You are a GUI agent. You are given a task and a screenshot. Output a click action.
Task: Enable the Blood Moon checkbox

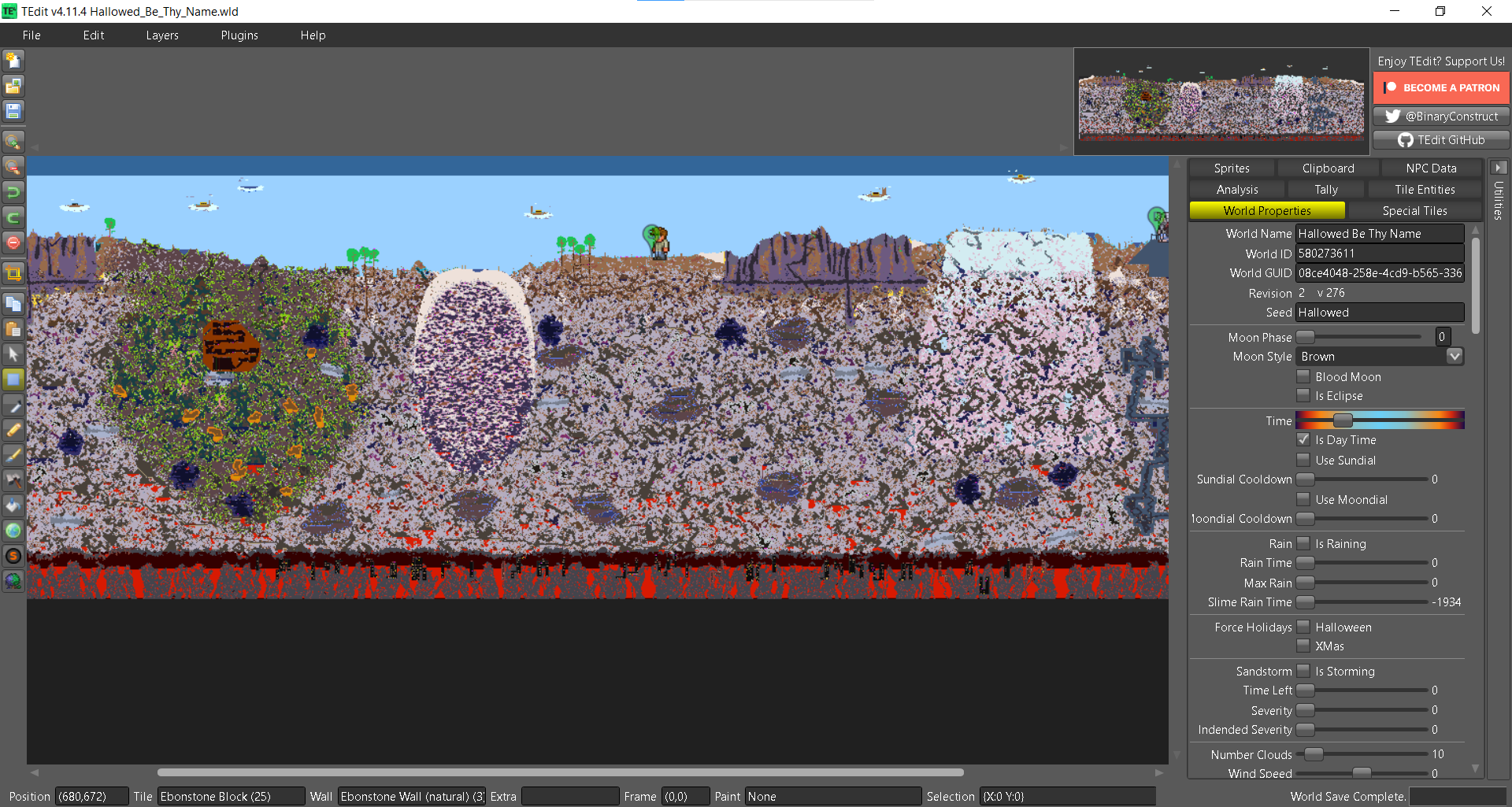pyautogui.click(x=1303, y=376)
